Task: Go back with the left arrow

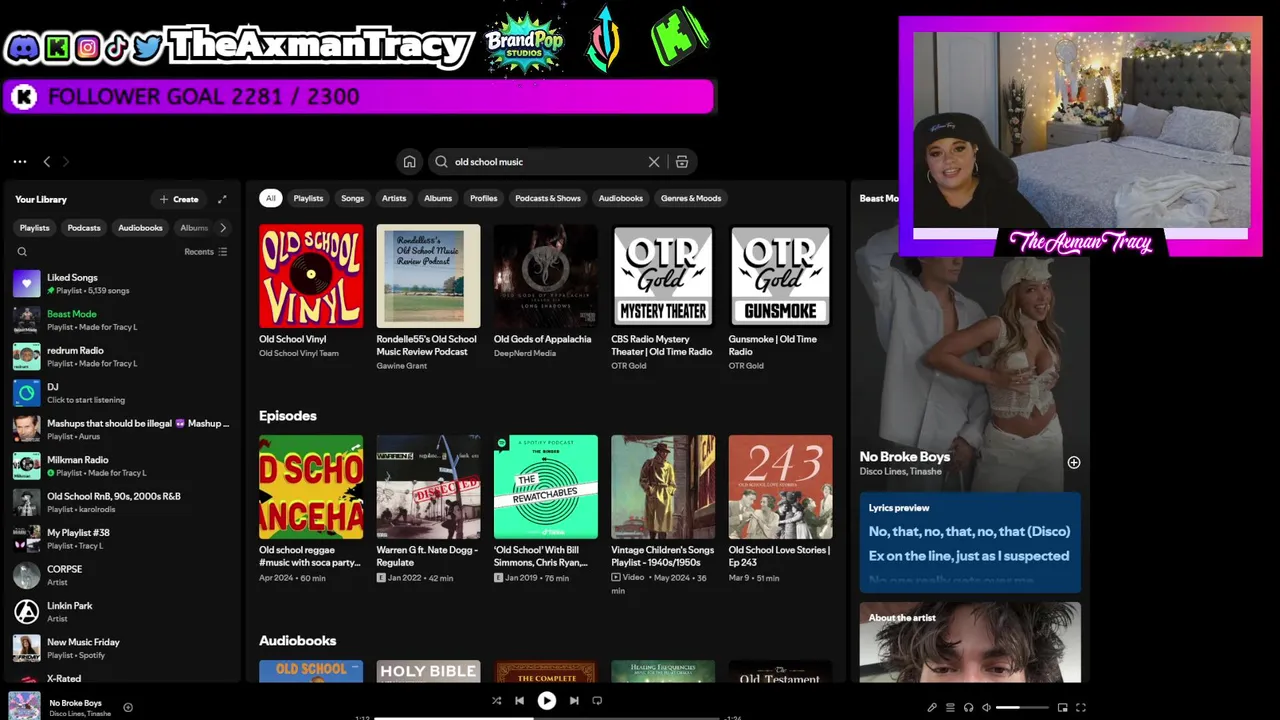Action: tap(46, 161)
